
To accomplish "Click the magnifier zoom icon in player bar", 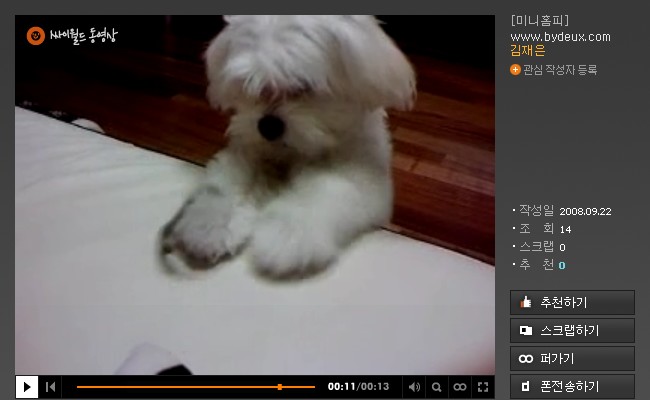I will pyautogui.click(x=436, y=387).
